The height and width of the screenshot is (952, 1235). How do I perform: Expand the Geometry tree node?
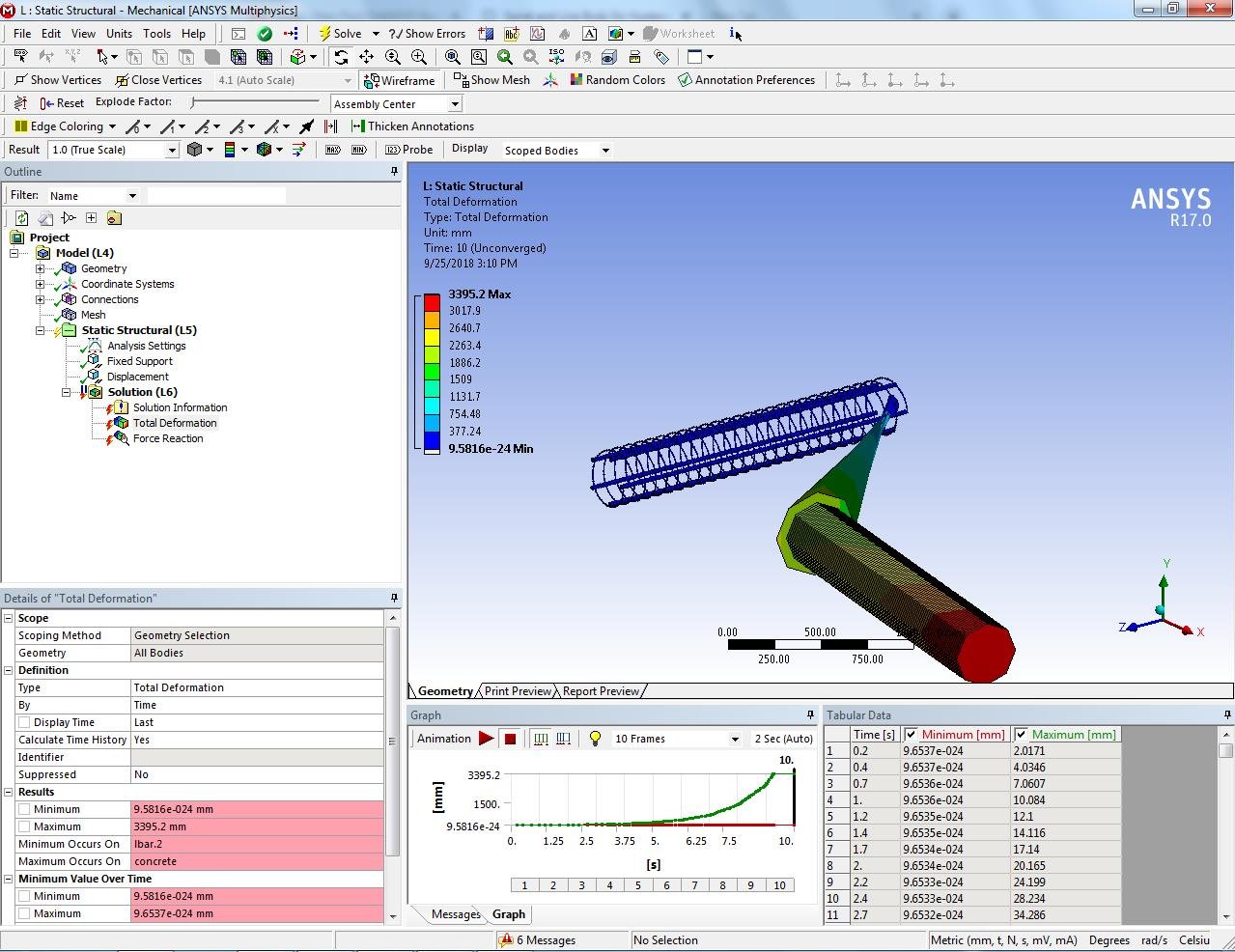[x=41, y=268]
